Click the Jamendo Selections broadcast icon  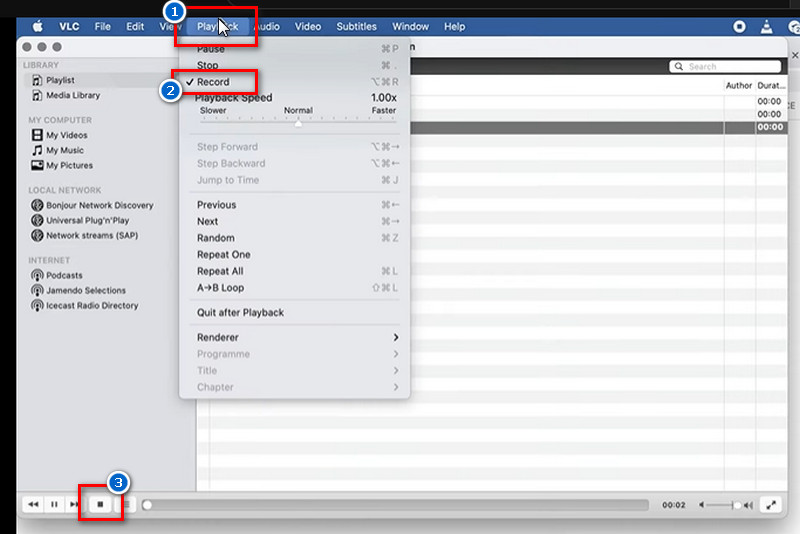coord(37,290)
